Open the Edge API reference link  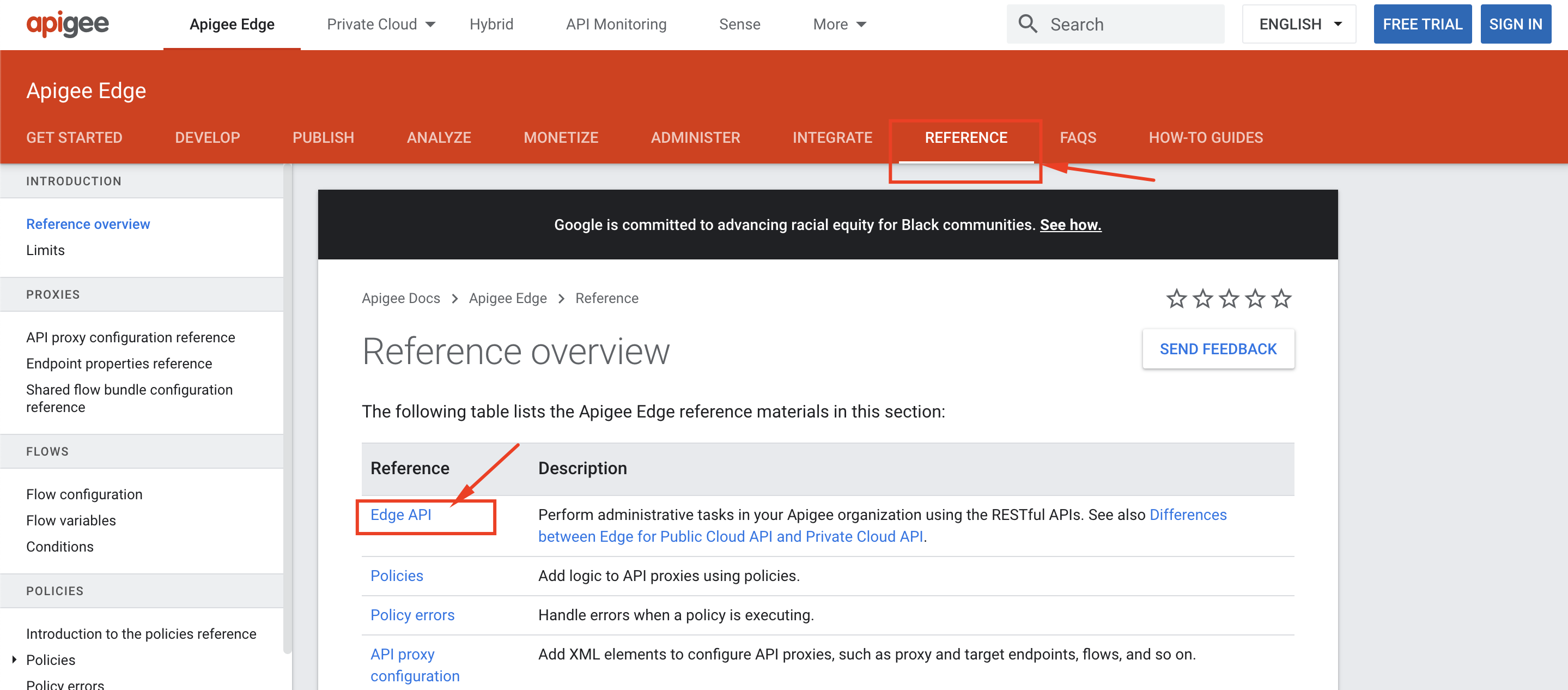click(400, 515)
